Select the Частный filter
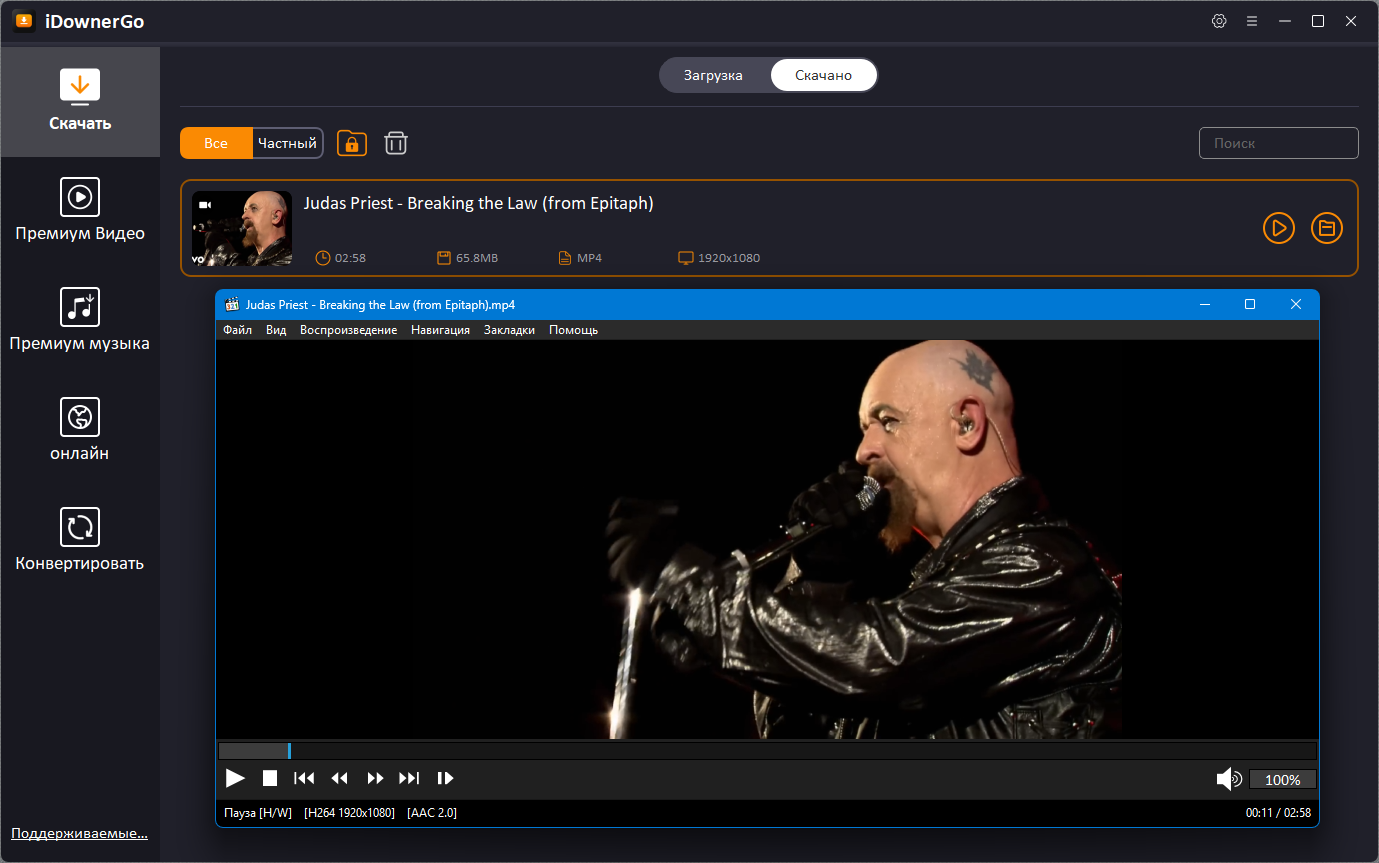The width and height of the screenshot is (1379, 863). click(287, 143)
